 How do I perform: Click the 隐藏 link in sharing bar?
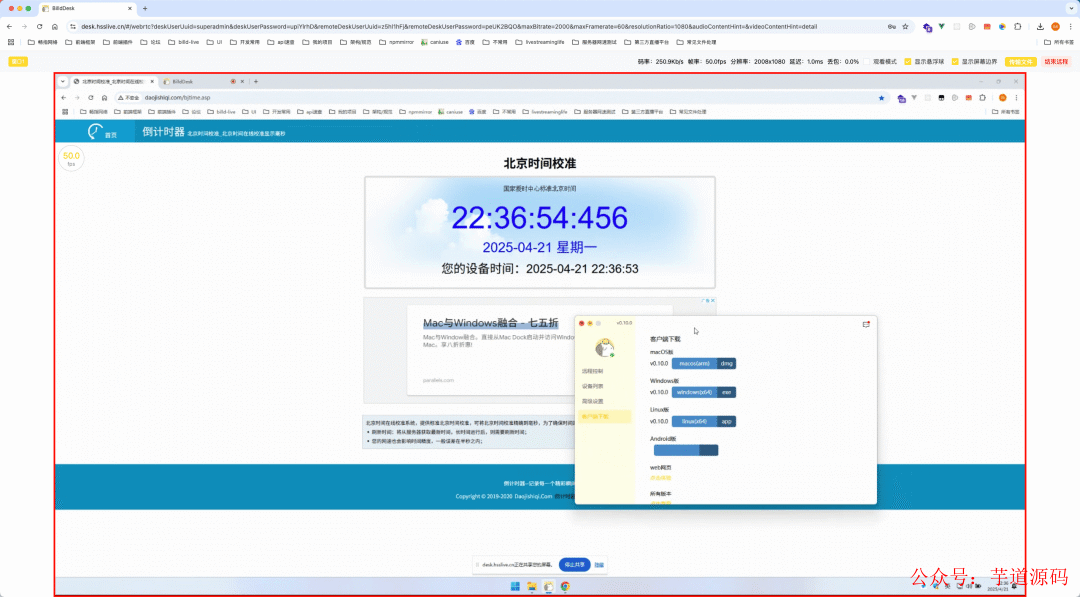pos(599,565)
